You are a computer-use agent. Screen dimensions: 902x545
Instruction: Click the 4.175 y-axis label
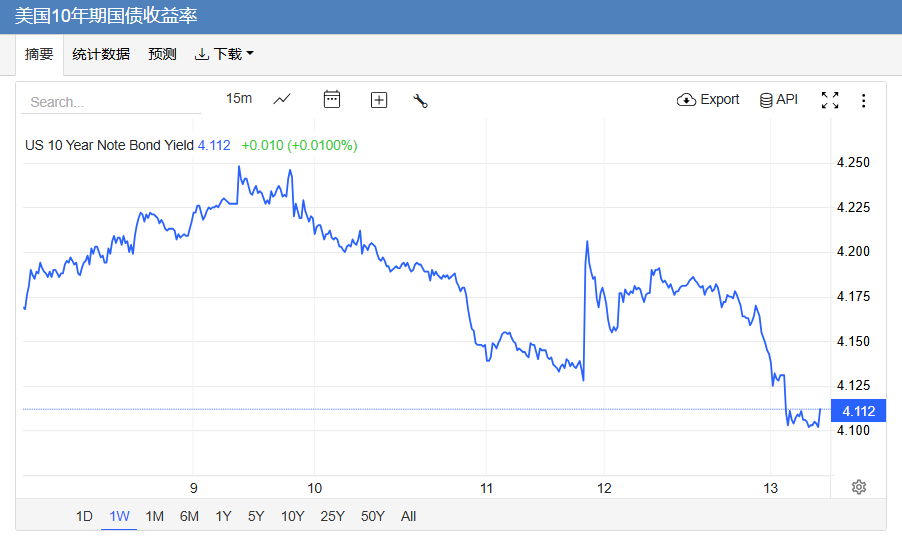pyautogui.click(x=853, y=296)
